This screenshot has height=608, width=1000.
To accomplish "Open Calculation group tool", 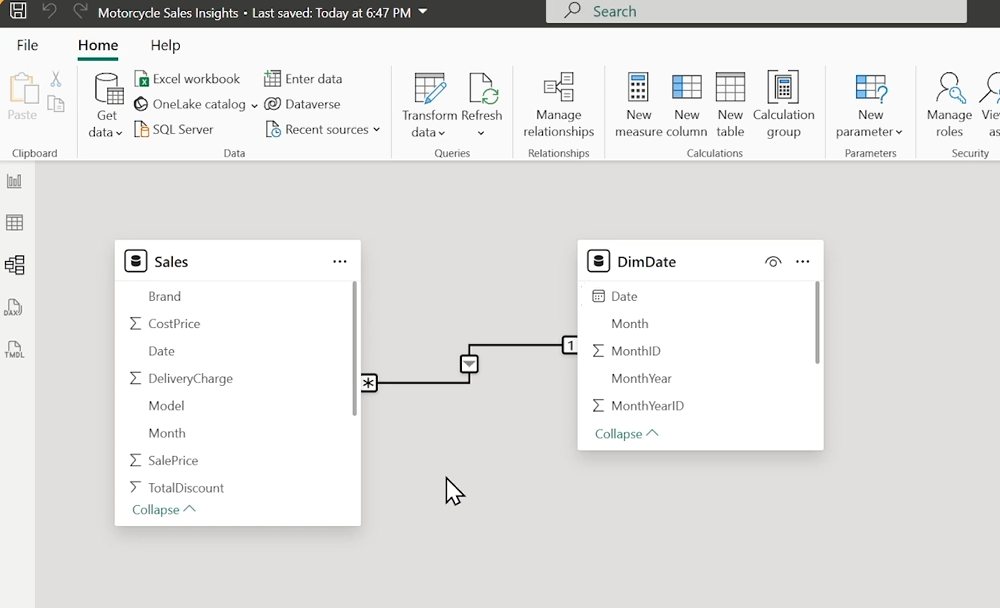I will point(783,105).
